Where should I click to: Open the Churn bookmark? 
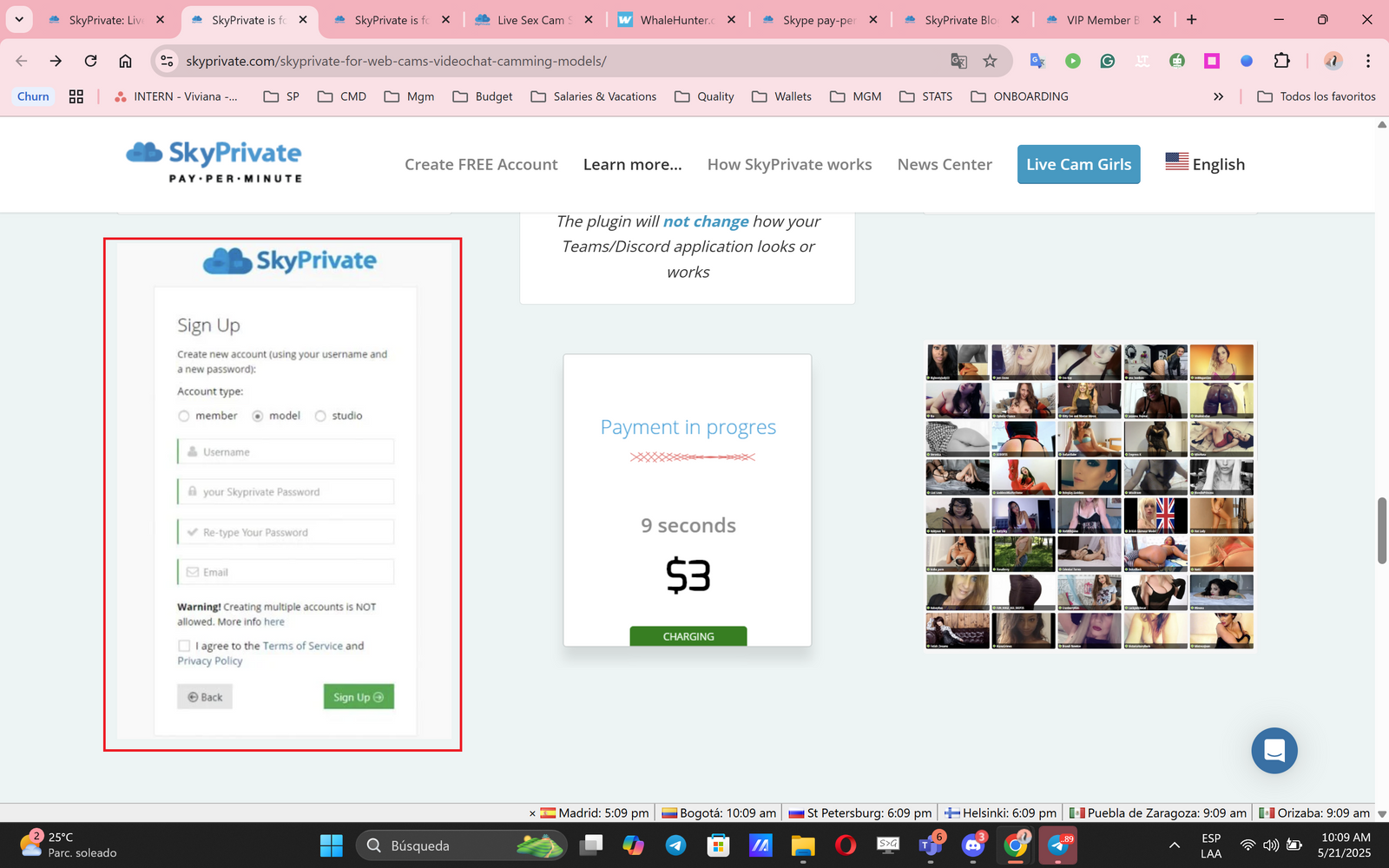tap(33, 96)
